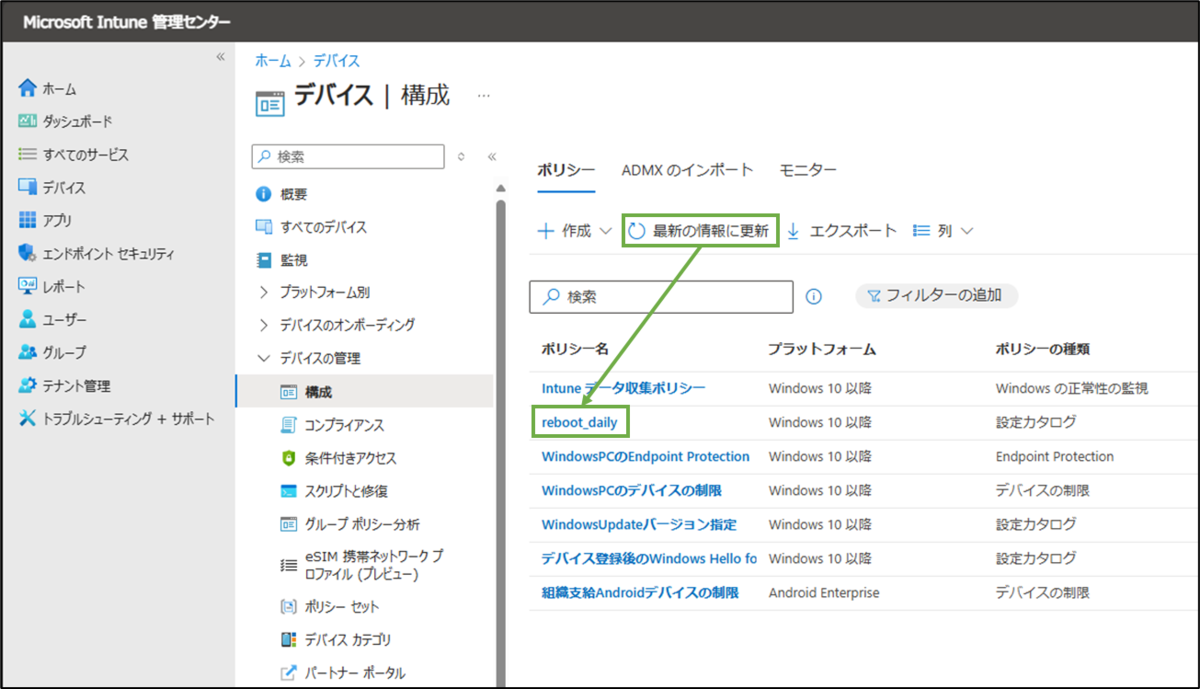Open ポリシー セット icon
Image resolution: width=1200 pixels, height=689 pixels.
[x=288, y=606]
